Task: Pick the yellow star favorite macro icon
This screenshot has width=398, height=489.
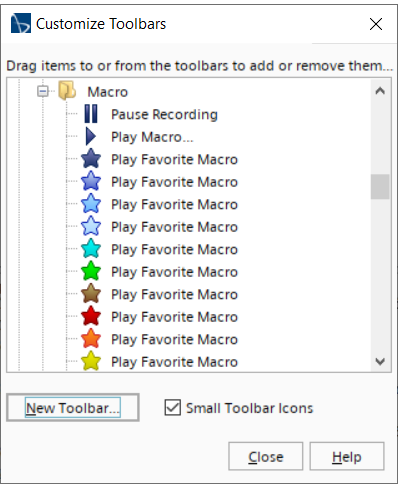Action: tap(91, 361)
